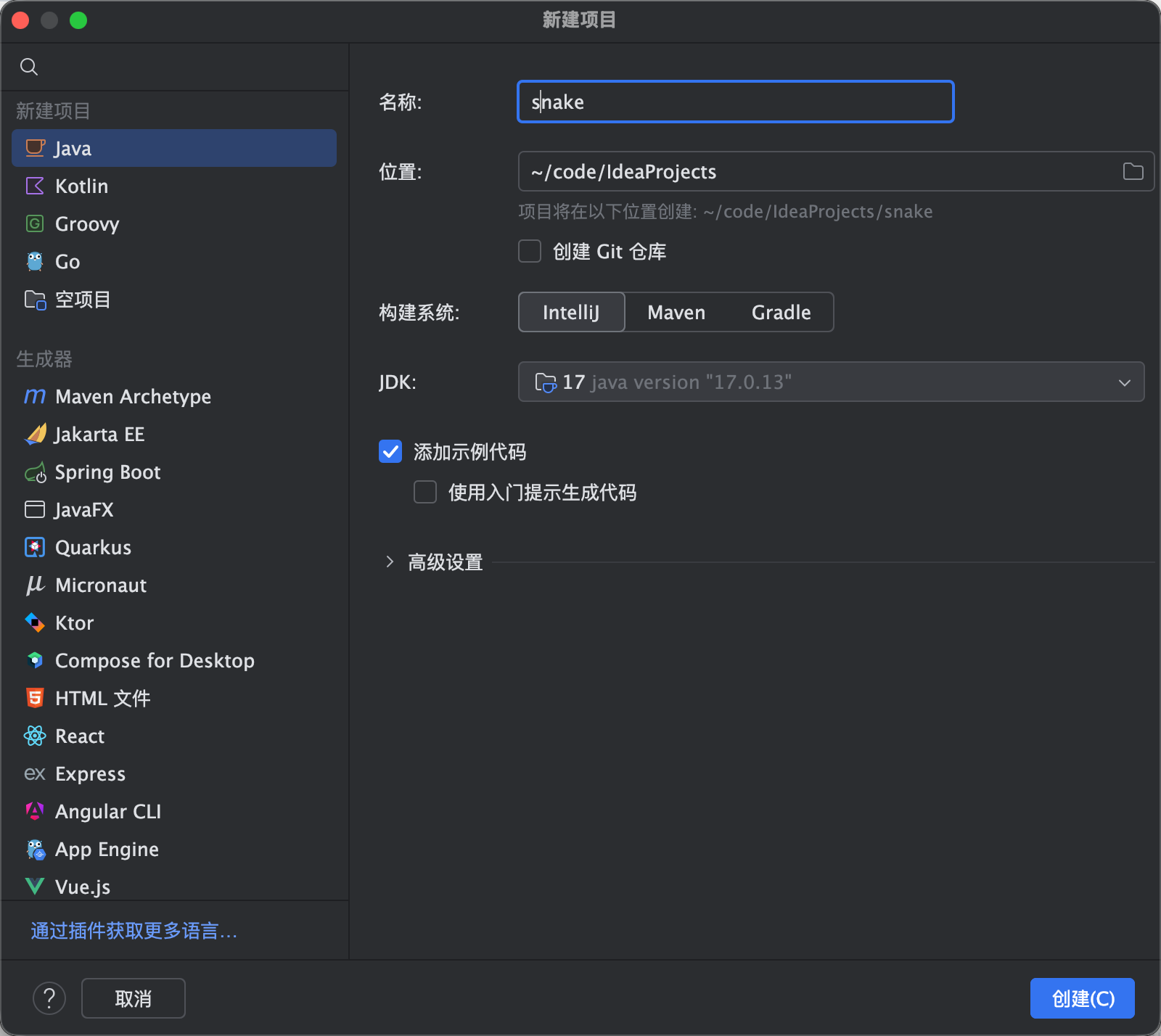Image resolution: width=1161 pixels, height=1036 pixels.
Task: Pick the Quarkus generator
Action: coord(174,547)
